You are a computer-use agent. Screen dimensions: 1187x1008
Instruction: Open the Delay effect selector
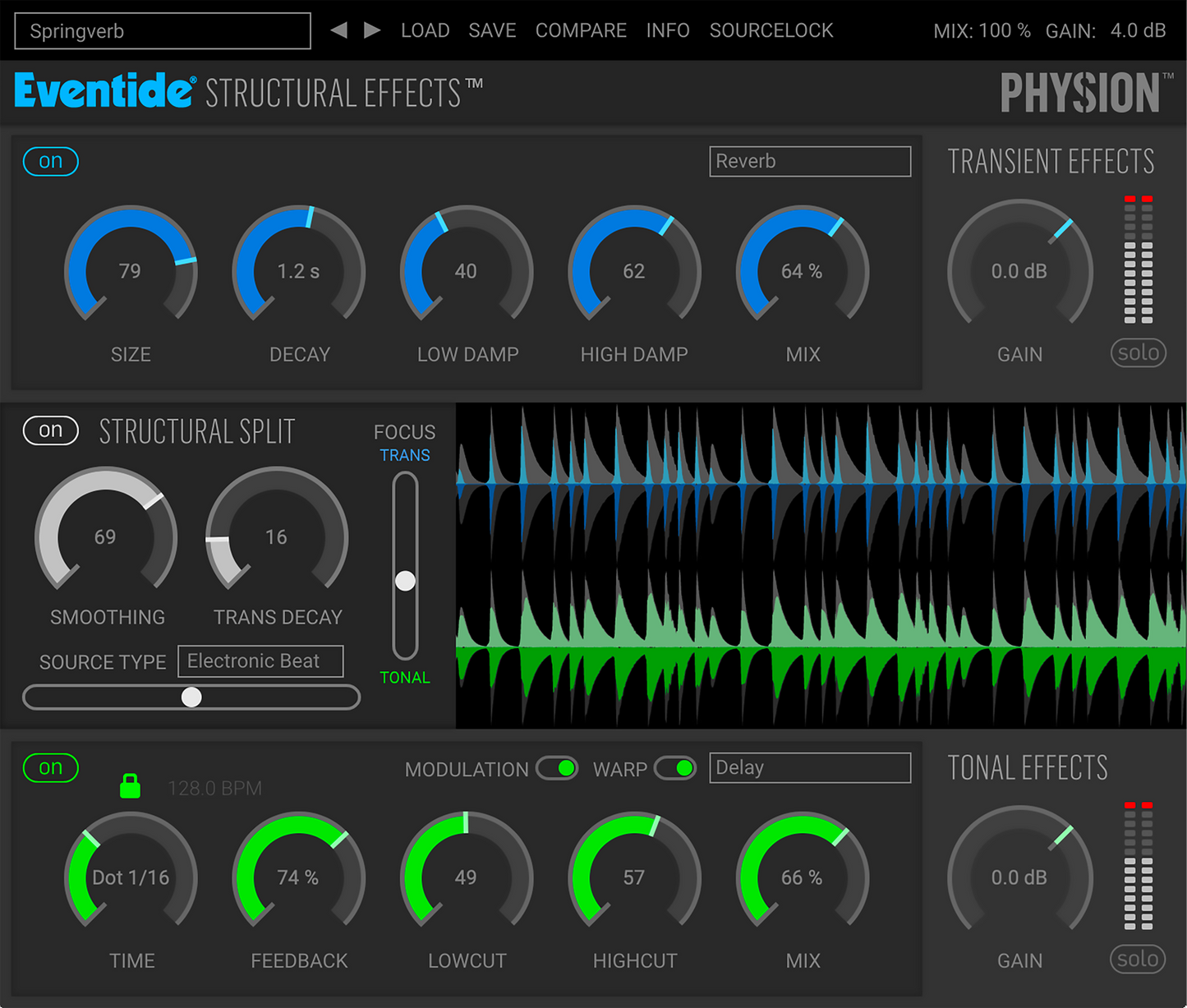pos(809,768)
